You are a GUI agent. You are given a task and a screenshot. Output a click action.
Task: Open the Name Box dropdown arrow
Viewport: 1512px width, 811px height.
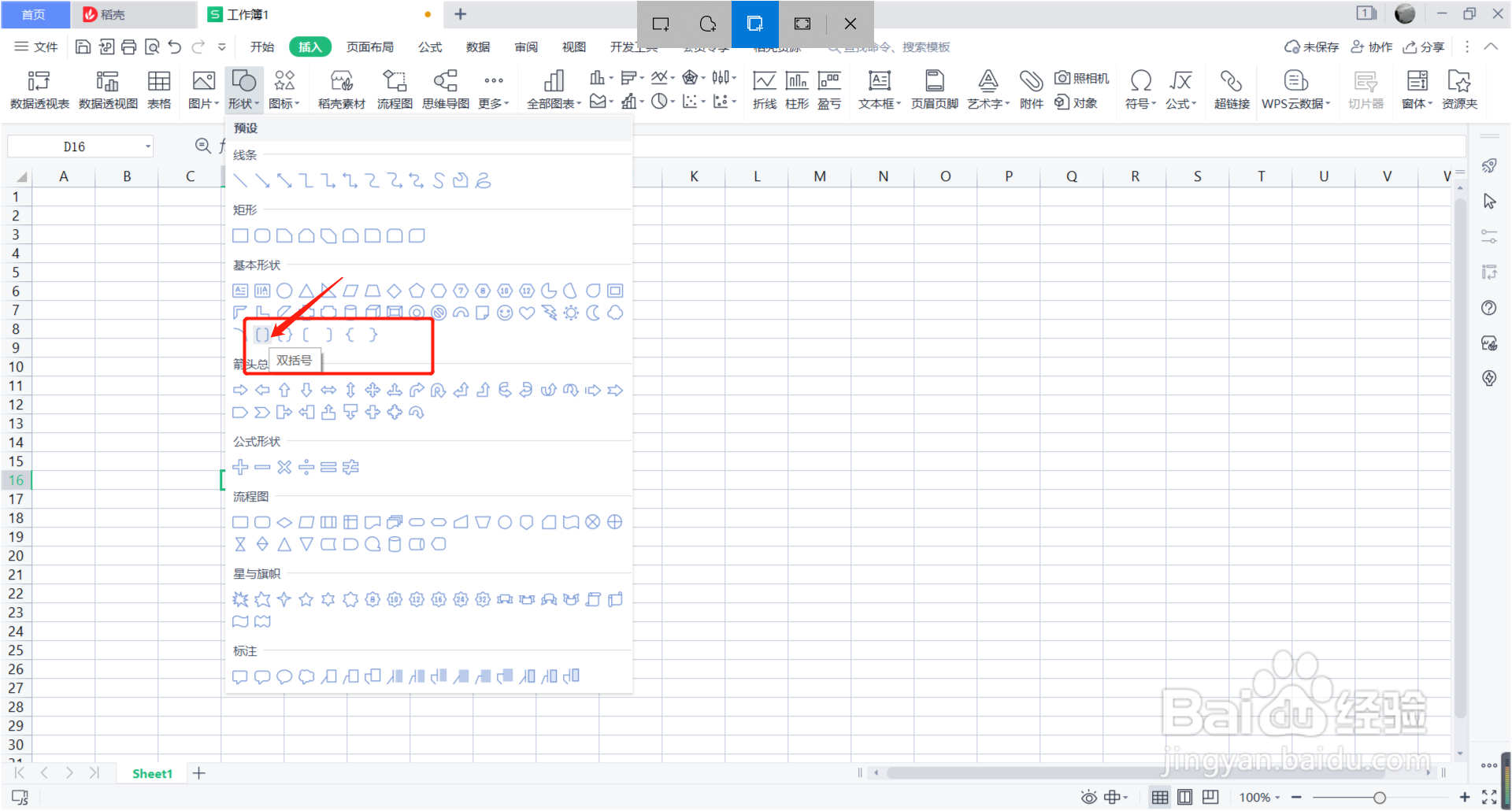147,146
